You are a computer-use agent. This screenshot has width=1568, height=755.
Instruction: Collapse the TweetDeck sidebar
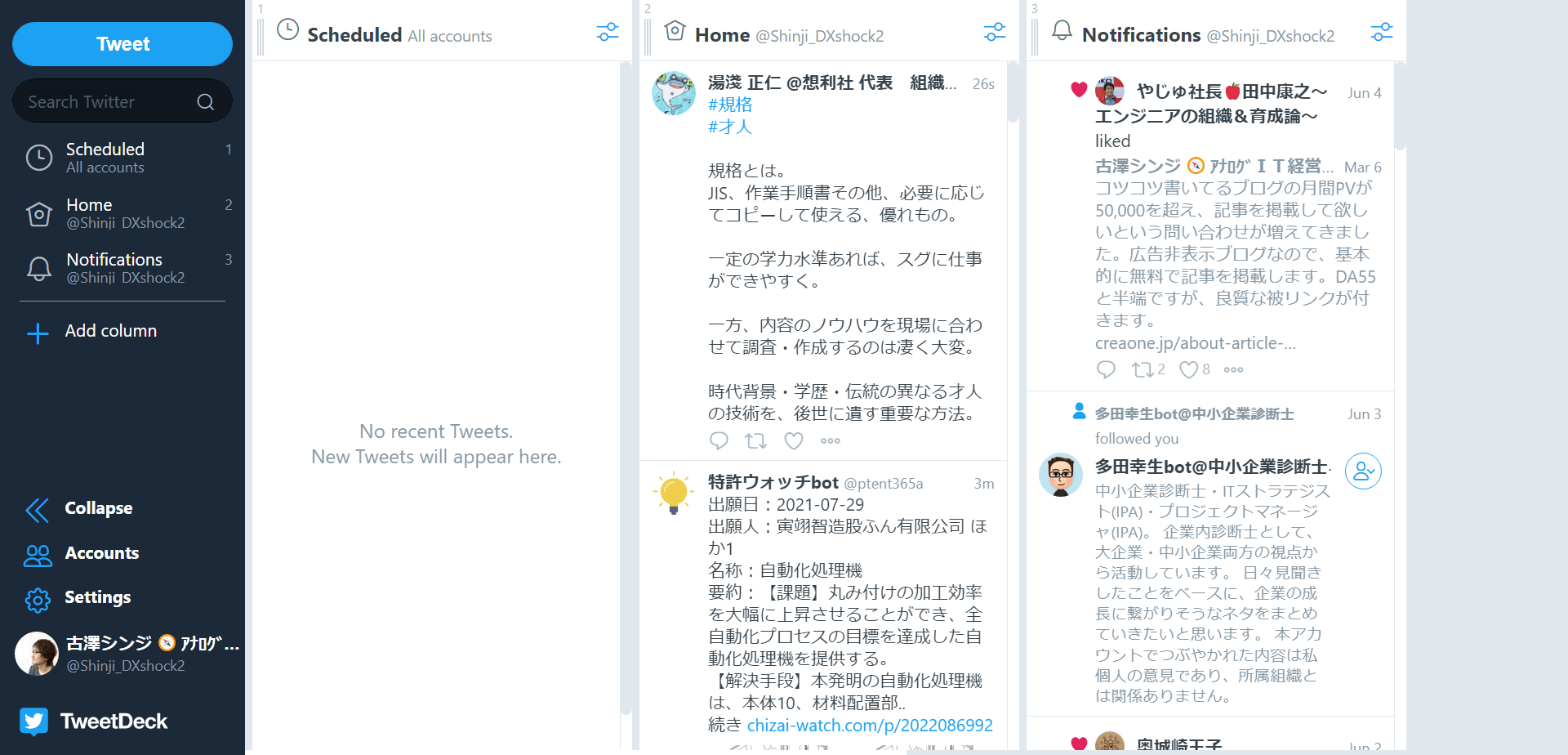click(80, 508)
